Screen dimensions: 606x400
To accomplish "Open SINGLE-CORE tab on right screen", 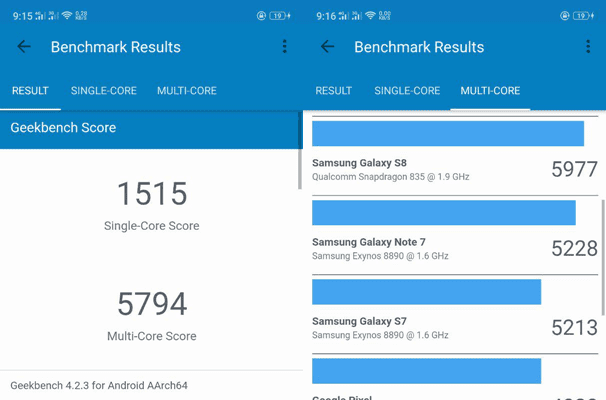I will point(407,91).
